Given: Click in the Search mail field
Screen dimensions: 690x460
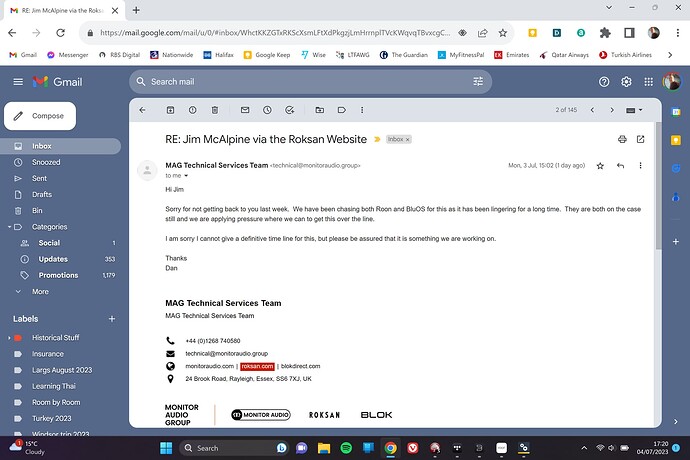Looking at the screenshot, I should coord(300,81).
